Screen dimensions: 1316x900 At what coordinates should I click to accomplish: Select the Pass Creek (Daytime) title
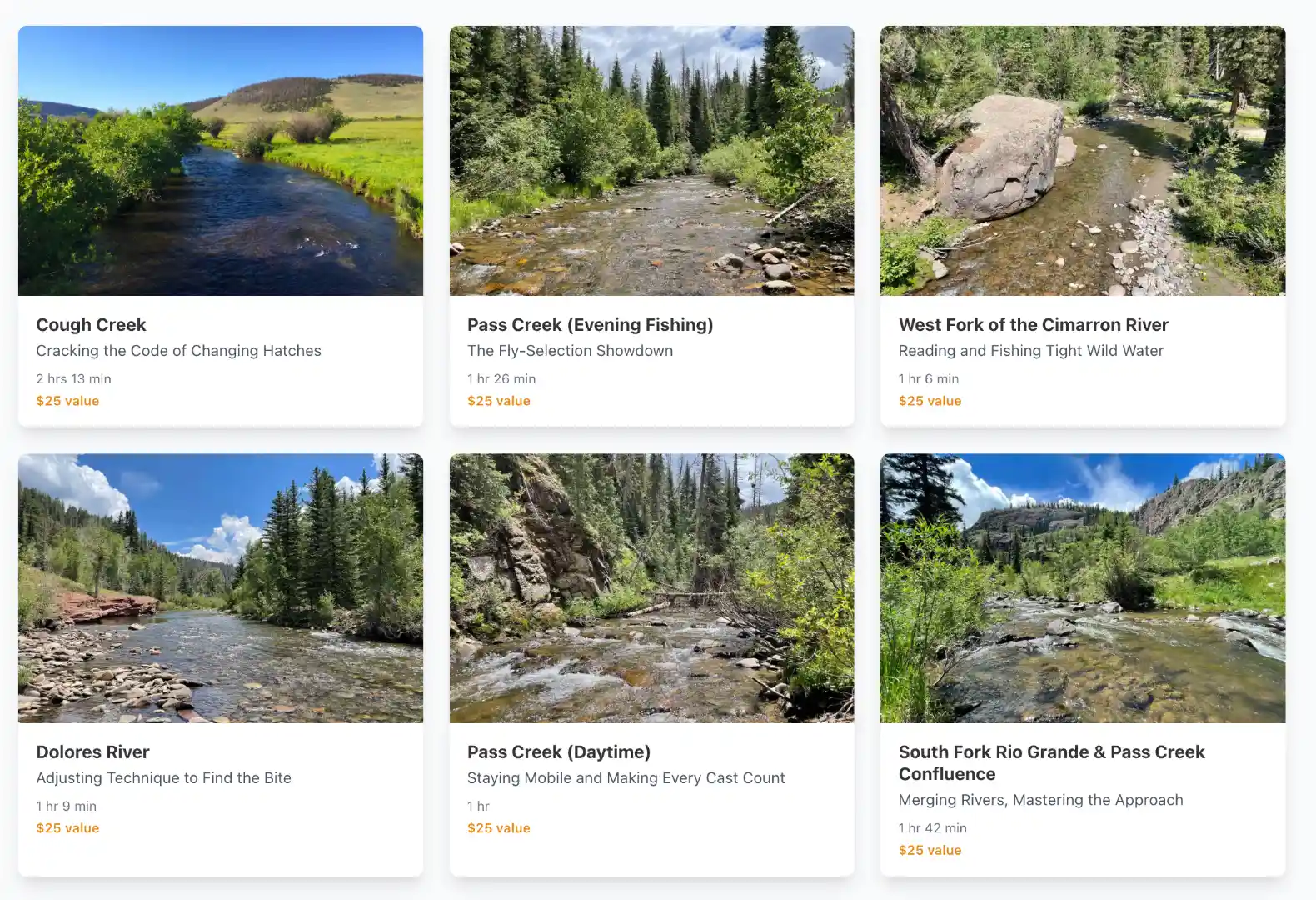tap(559, 752)
